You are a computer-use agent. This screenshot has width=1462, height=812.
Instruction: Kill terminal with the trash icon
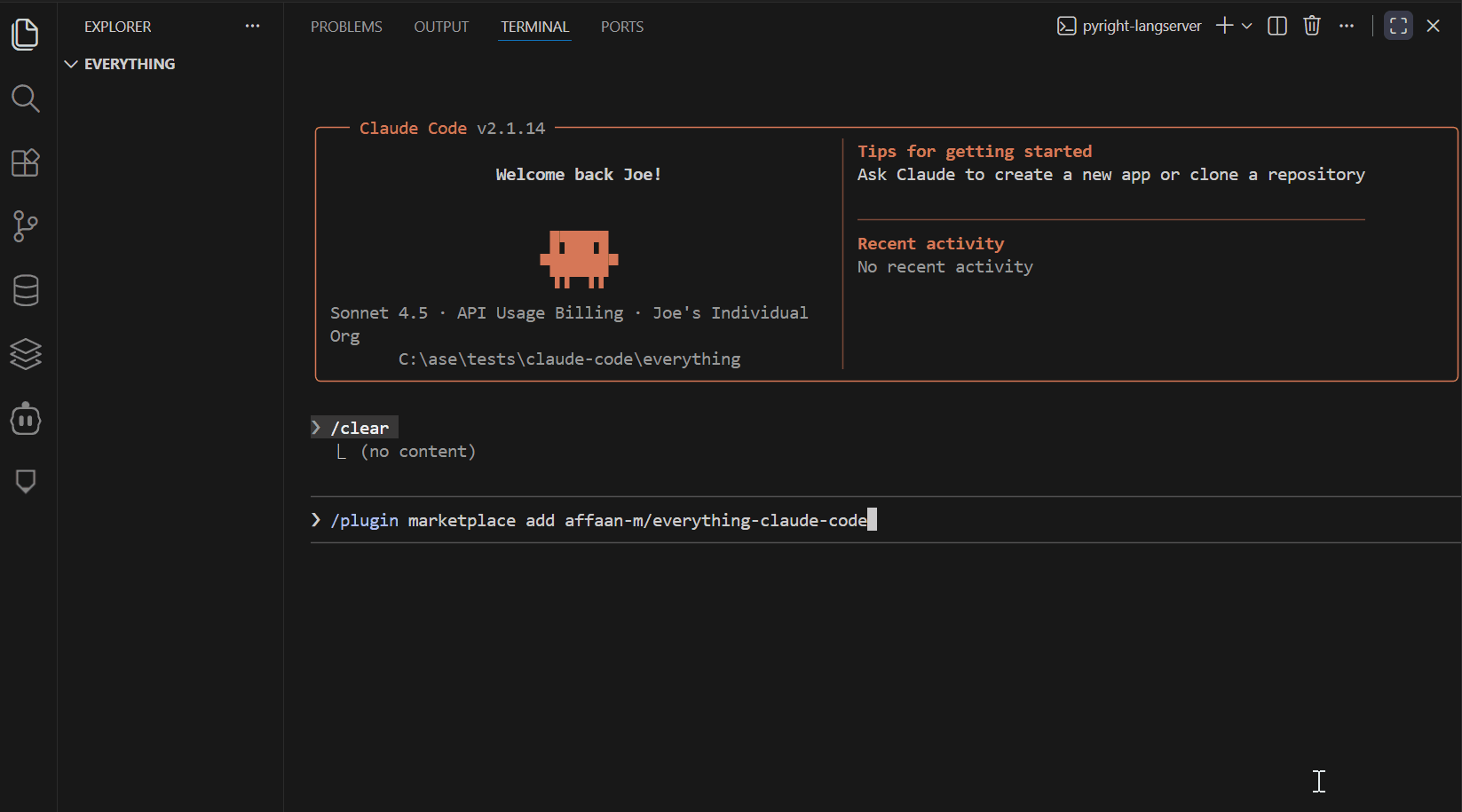[1312, 26]
